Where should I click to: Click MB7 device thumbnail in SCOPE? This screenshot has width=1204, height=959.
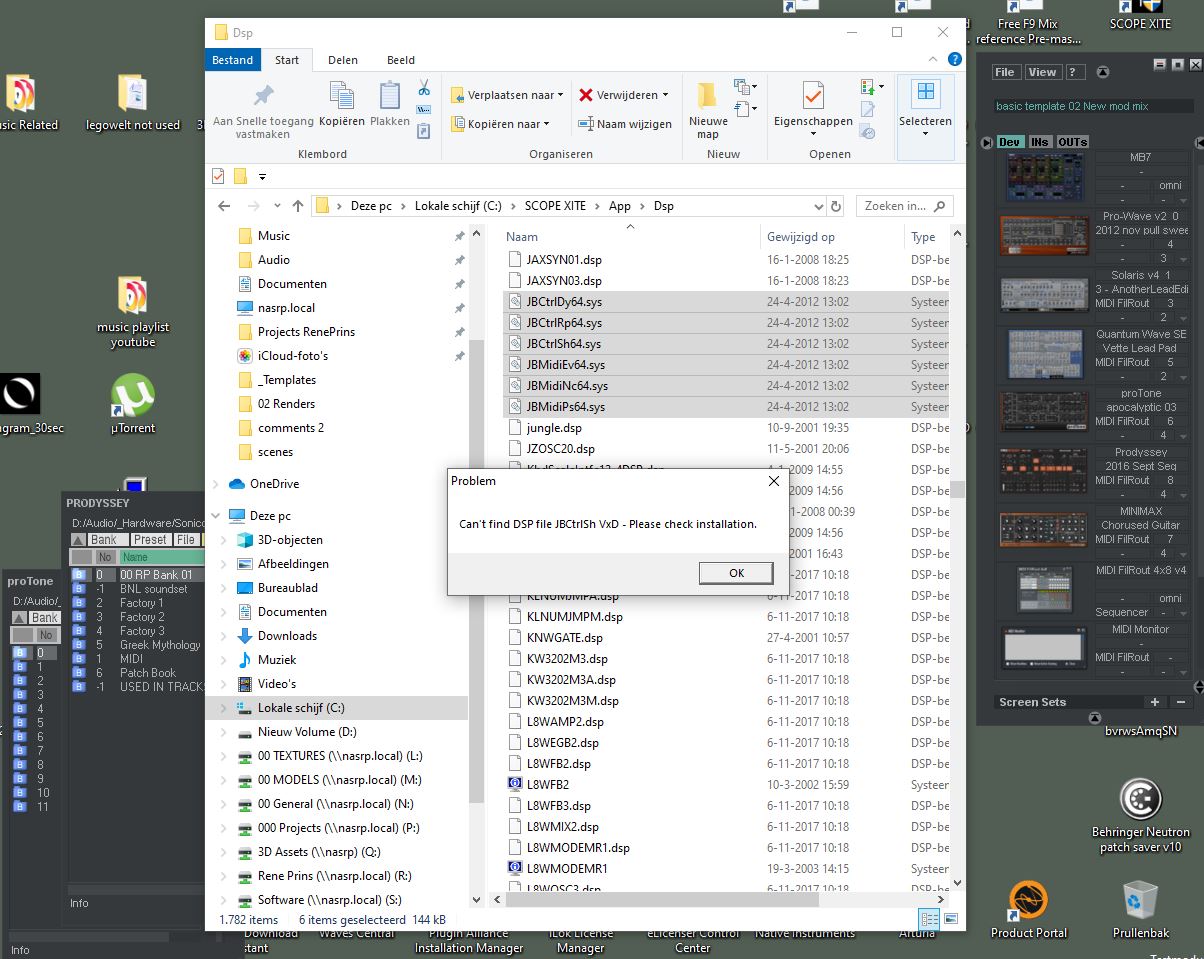click(1044, 177)
